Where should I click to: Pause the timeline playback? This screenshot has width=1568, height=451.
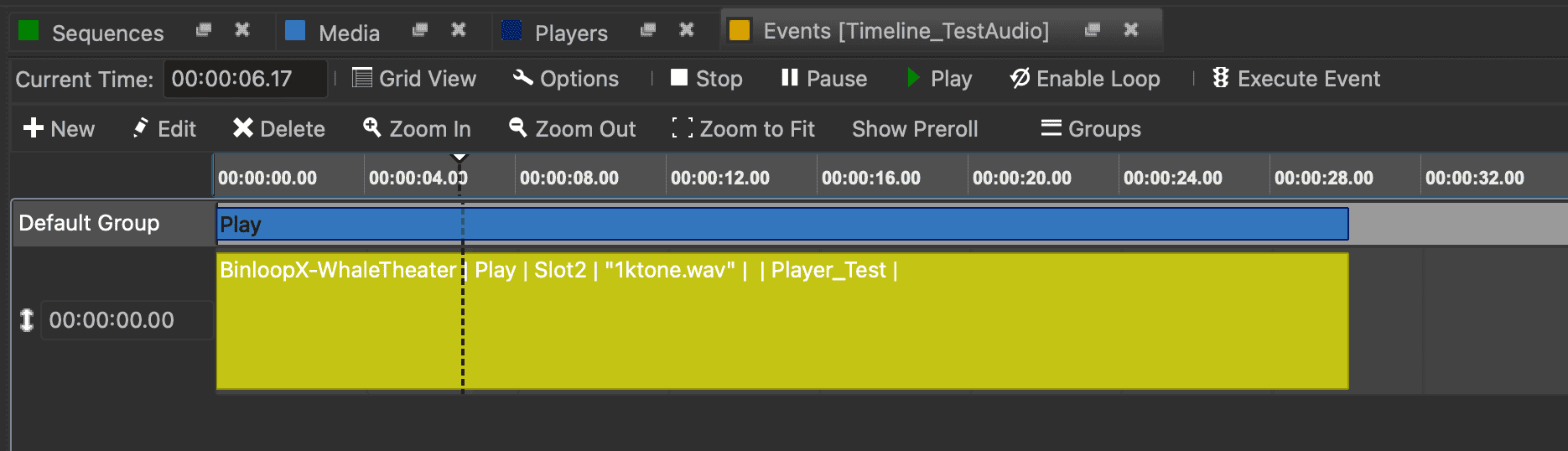(x=823, y=79)
